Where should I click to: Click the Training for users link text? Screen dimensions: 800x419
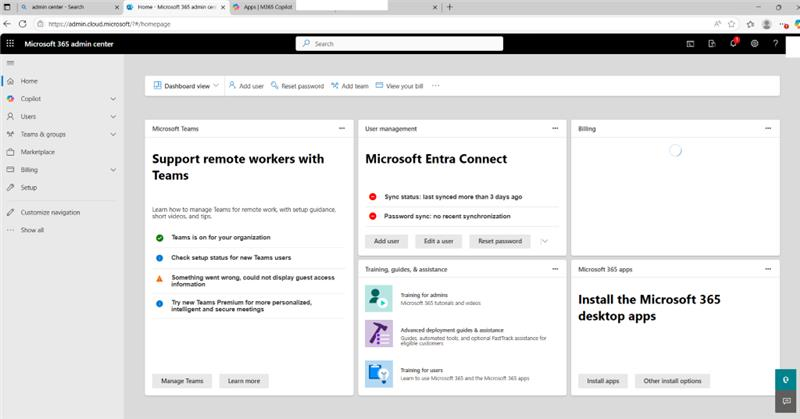point(421,371)
